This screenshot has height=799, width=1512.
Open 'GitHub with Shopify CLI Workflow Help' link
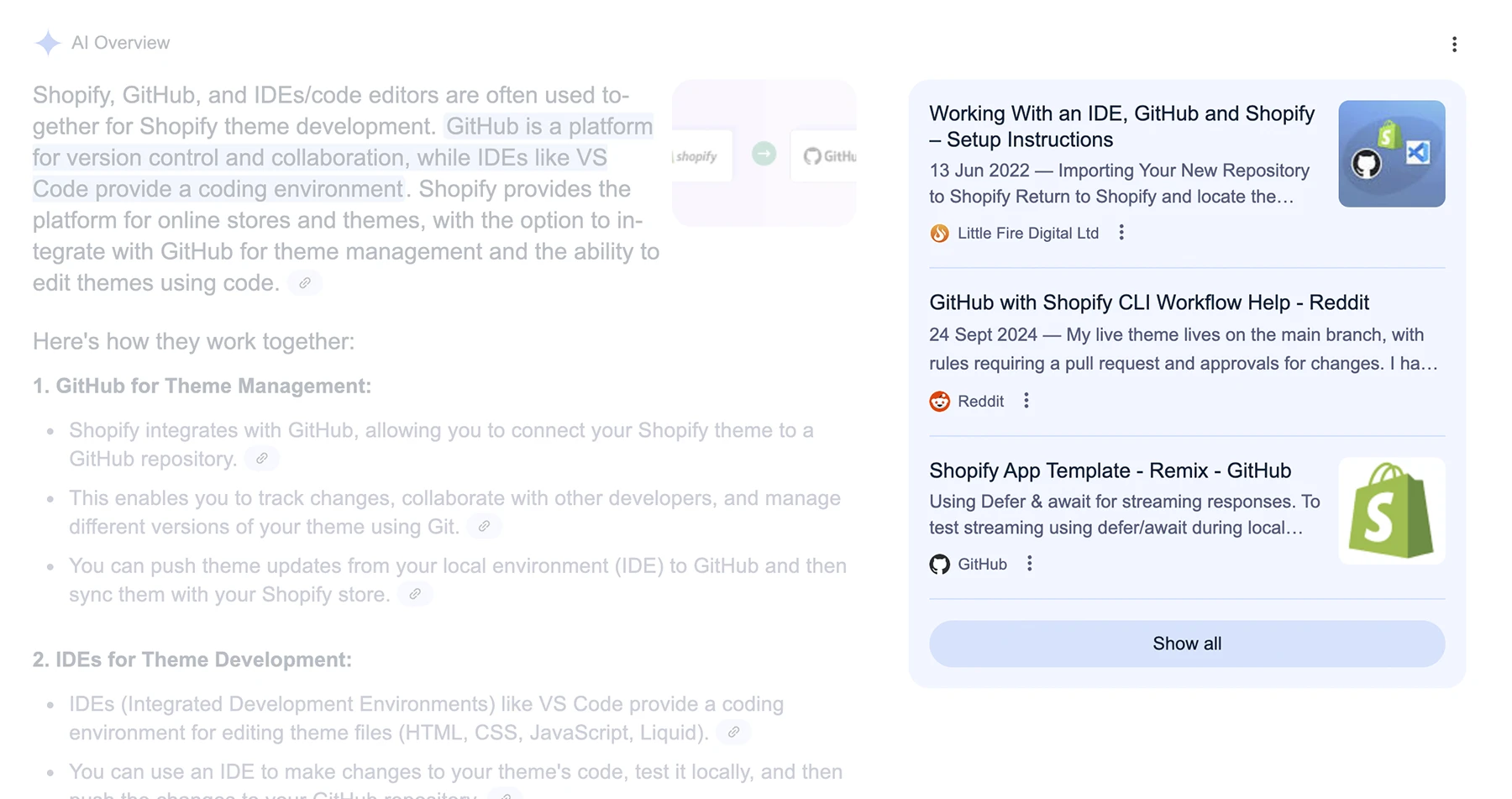1148,302
